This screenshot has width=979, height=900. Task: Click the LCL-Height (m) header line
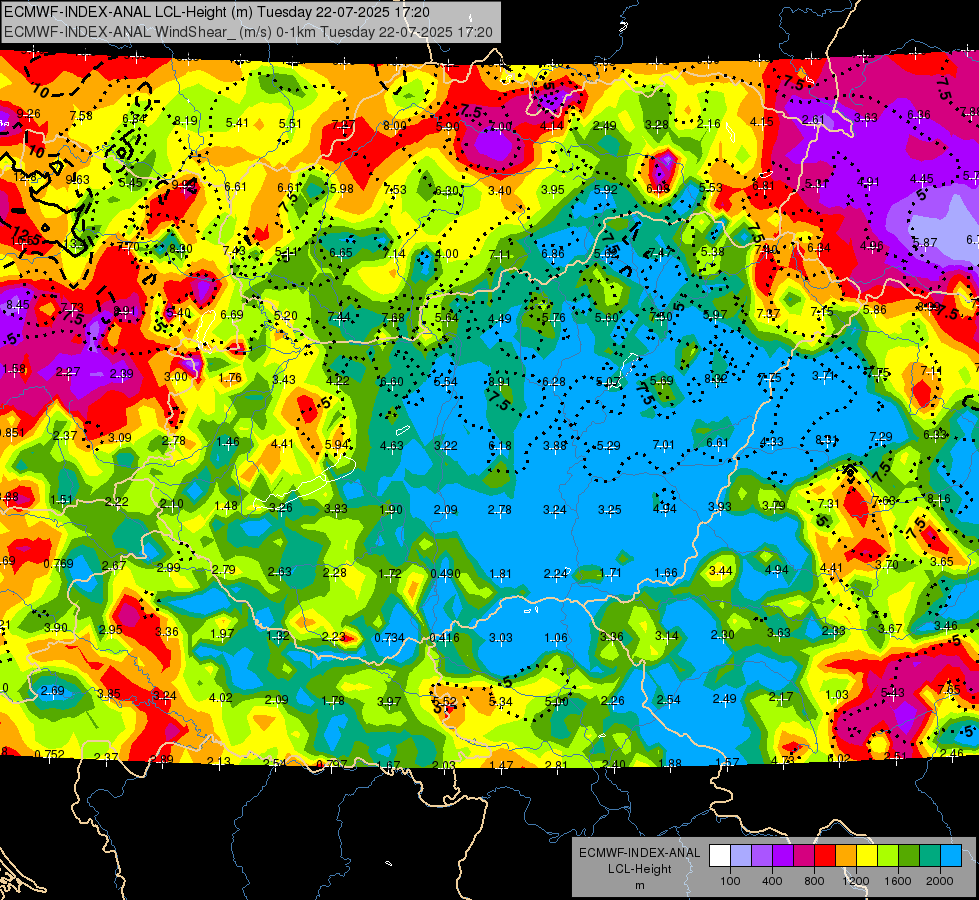[217, 11]
